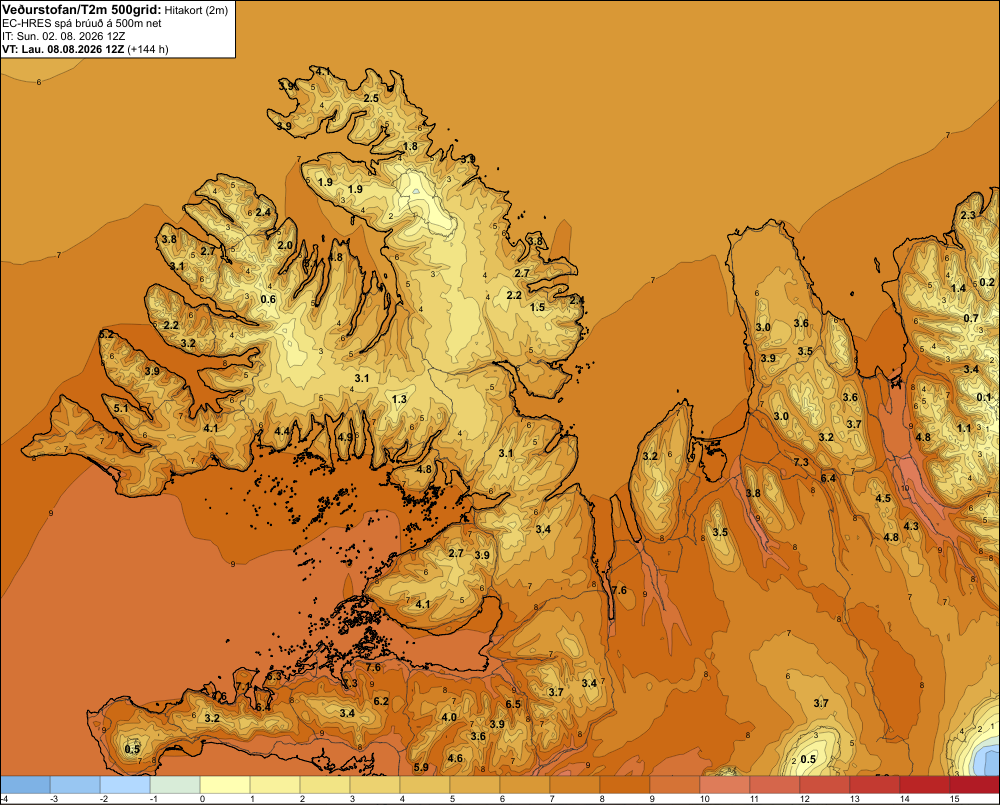Click the IT: Sun. 02.08.2026 12Z line

(x=63, y=36)
